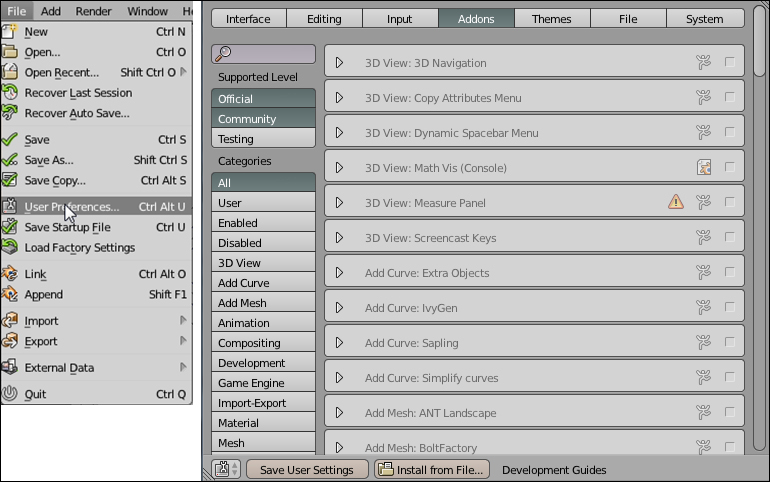Switch to the Themes tab
Image resolution: width=770 pixels, height=482 pixels.
point(552,19)
